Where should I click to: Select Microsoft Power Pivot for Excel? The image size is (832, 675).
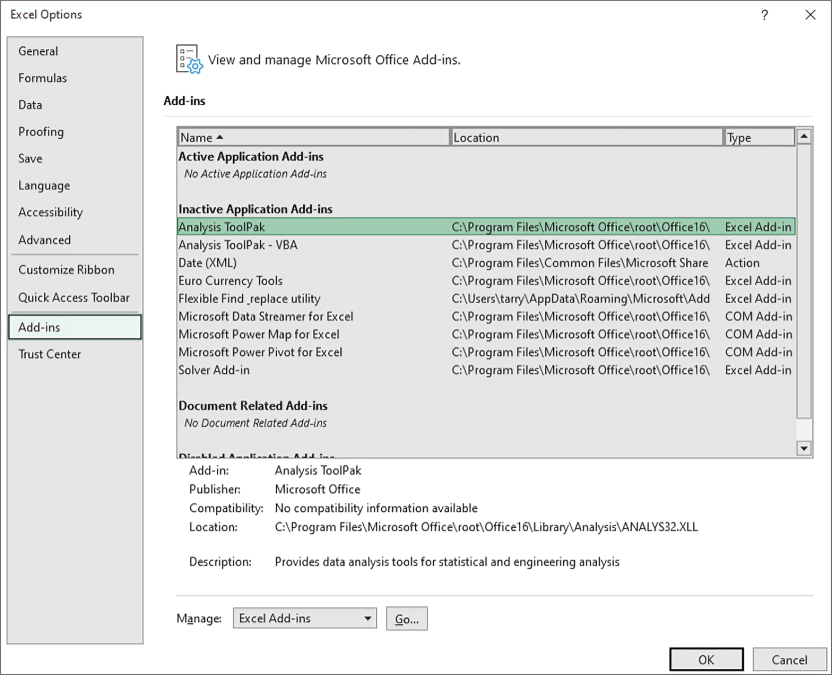pos(486,352)
